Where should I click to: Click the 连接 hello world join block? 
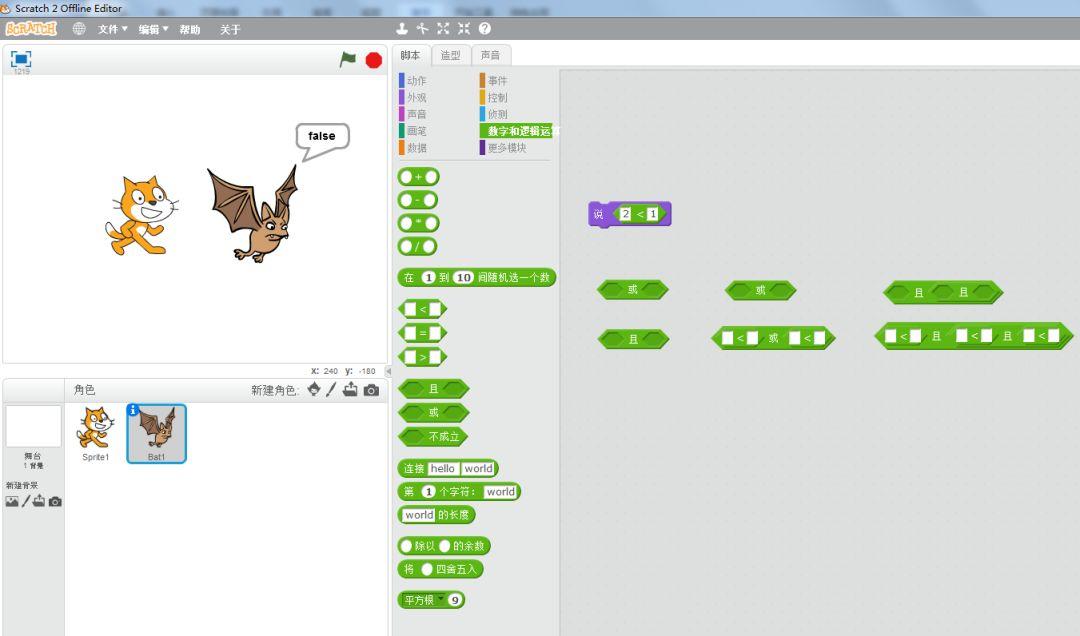point(448,469)
